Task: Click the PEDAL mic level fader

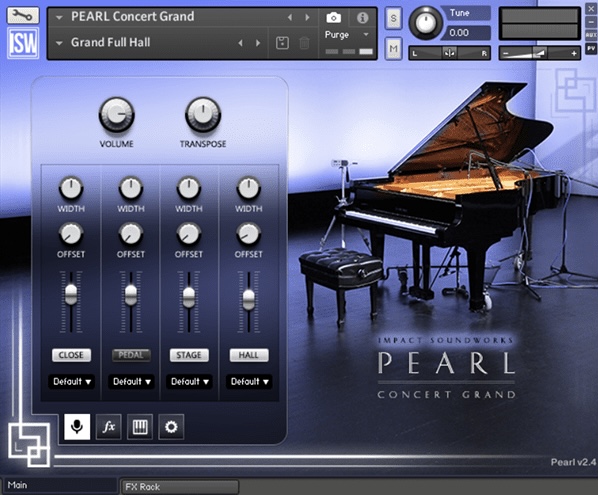Action: [130, 295]
